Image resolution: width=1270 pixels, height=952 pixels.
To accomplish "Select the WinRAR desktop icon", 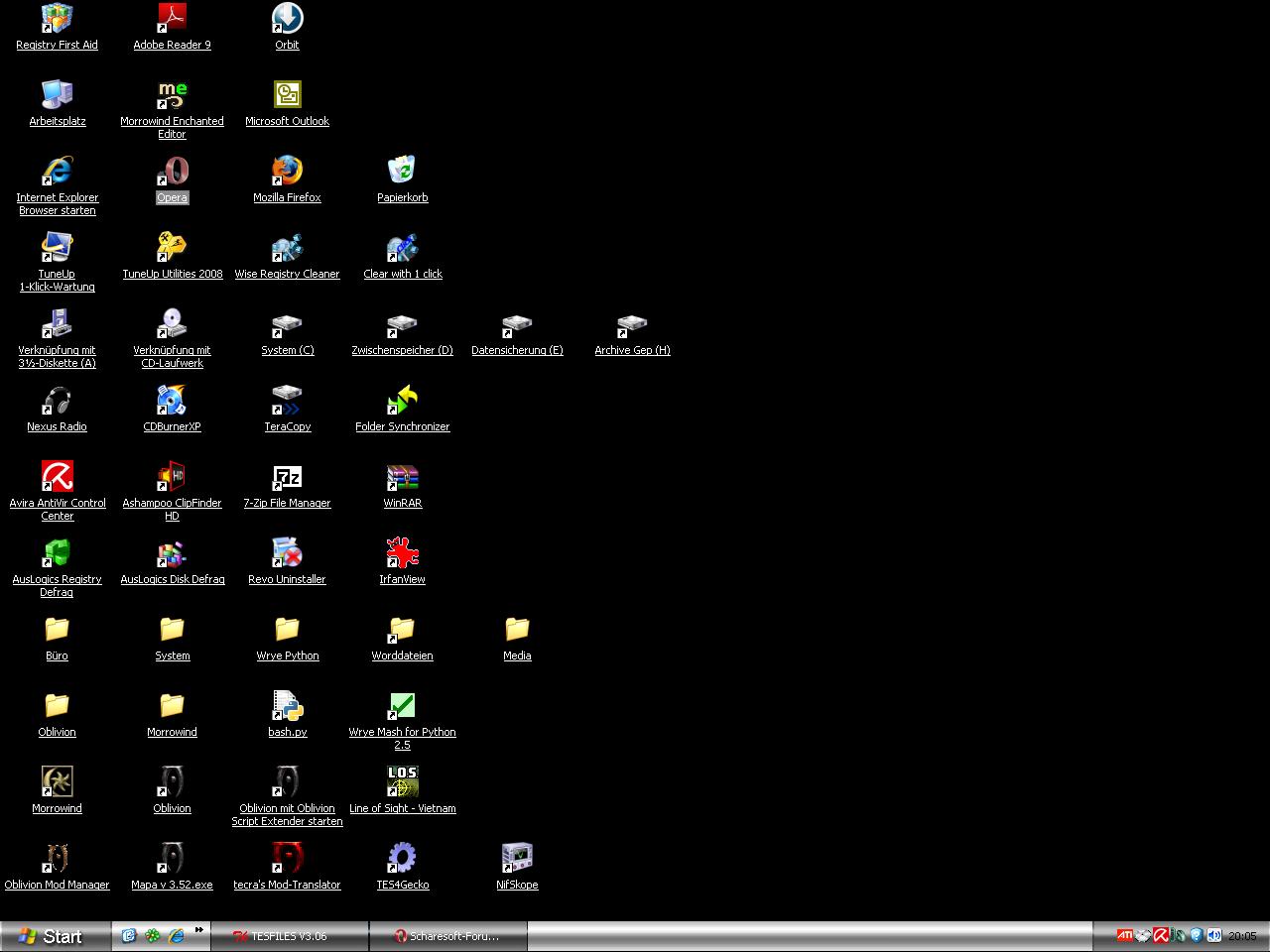I will [402, 477].
